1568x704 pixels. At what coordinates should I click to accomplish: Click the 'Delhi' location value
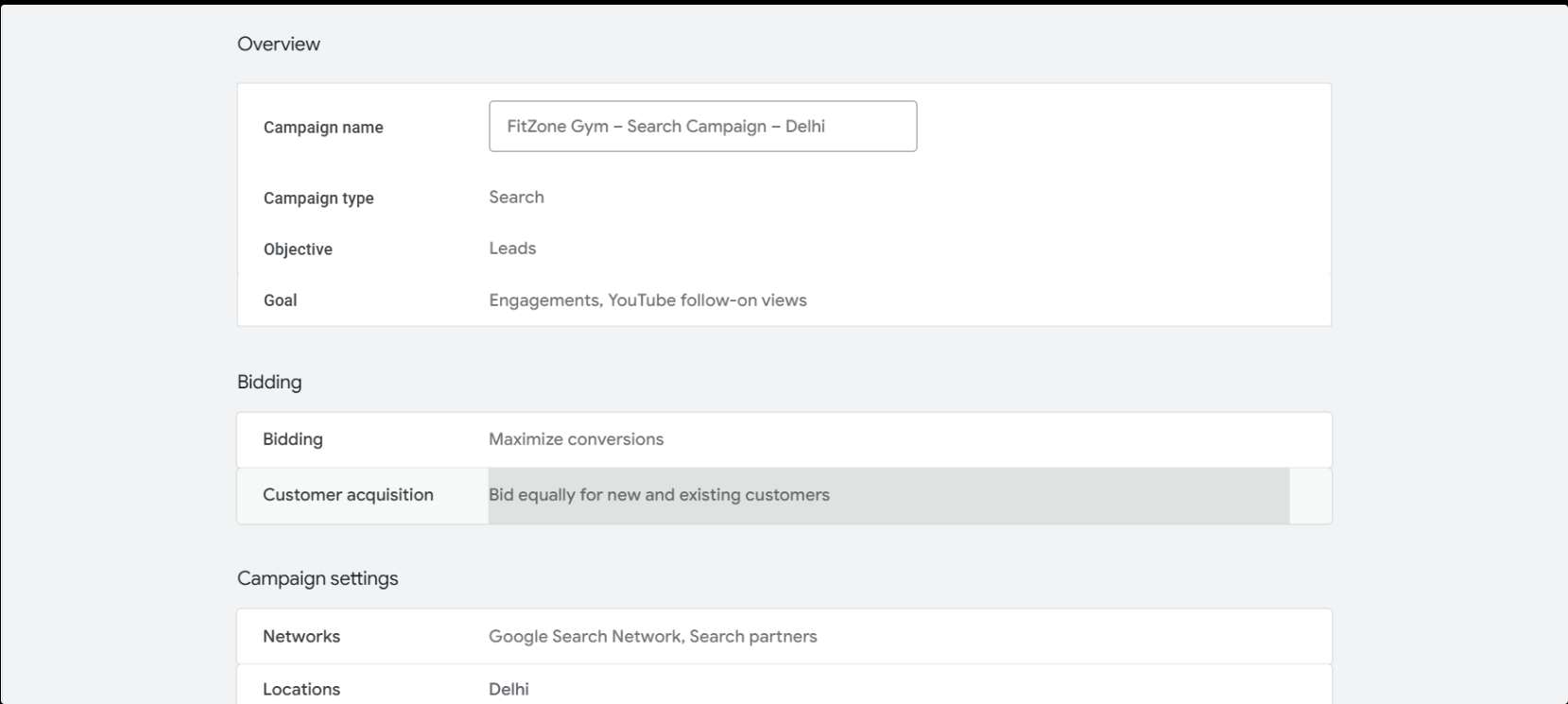coord(508,689)
